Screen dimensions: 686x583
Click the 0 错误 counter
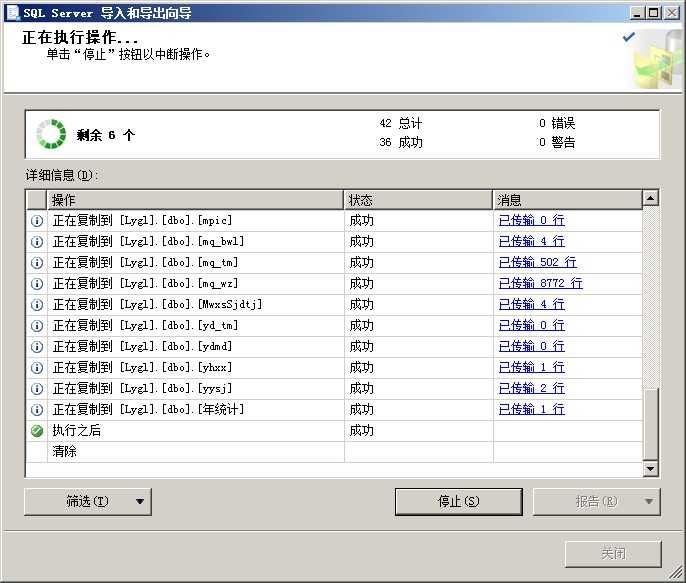tap(557, 123)
